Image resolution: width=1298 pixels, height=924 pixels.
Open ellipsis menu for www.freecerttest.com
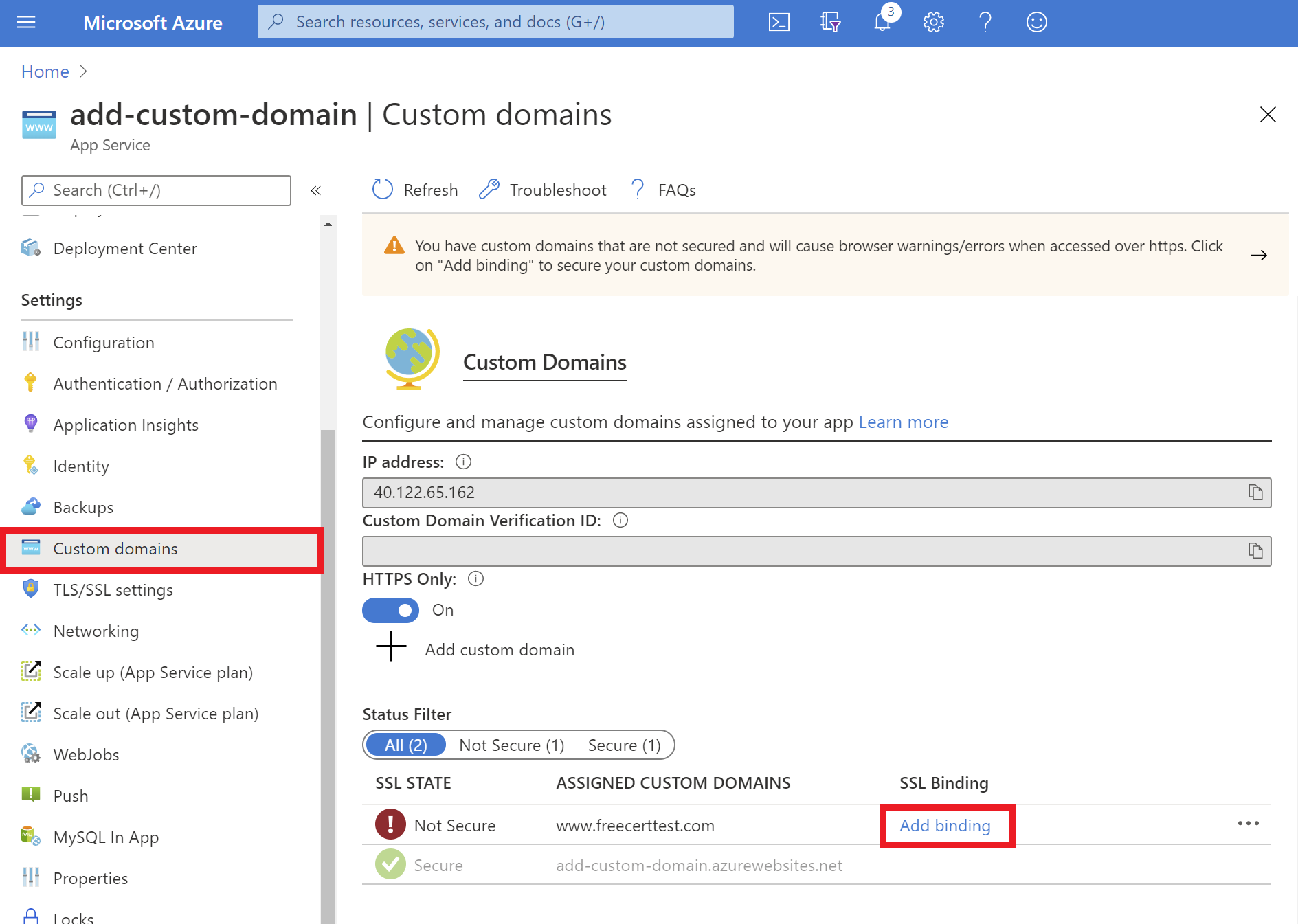(x=1249, y=824)
